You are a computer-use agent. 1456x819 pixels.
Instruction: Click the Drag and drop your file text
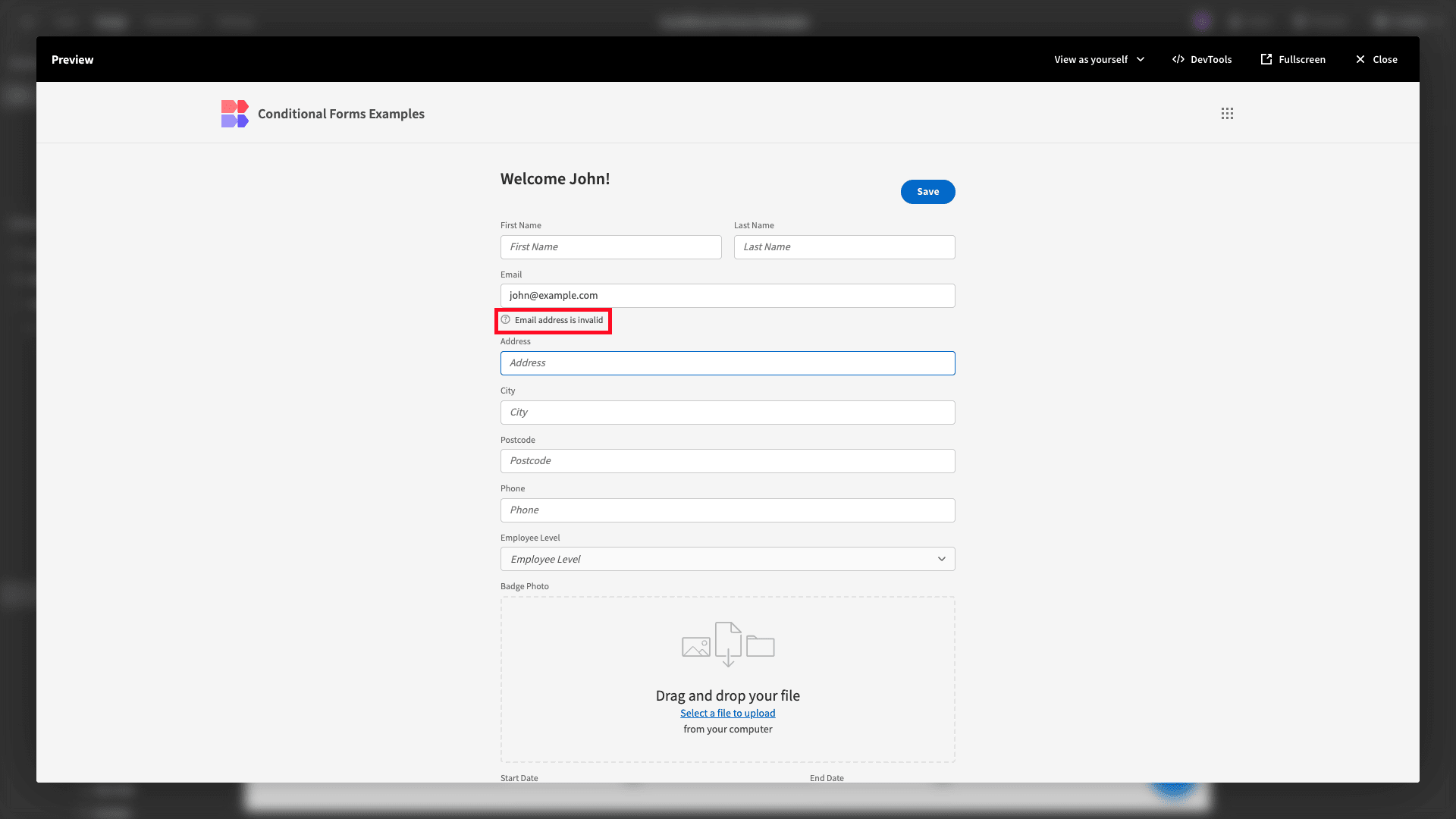[728, 695]
